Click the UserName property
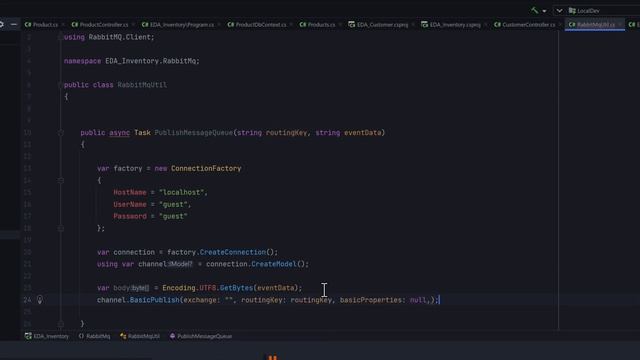 (130, 204)
